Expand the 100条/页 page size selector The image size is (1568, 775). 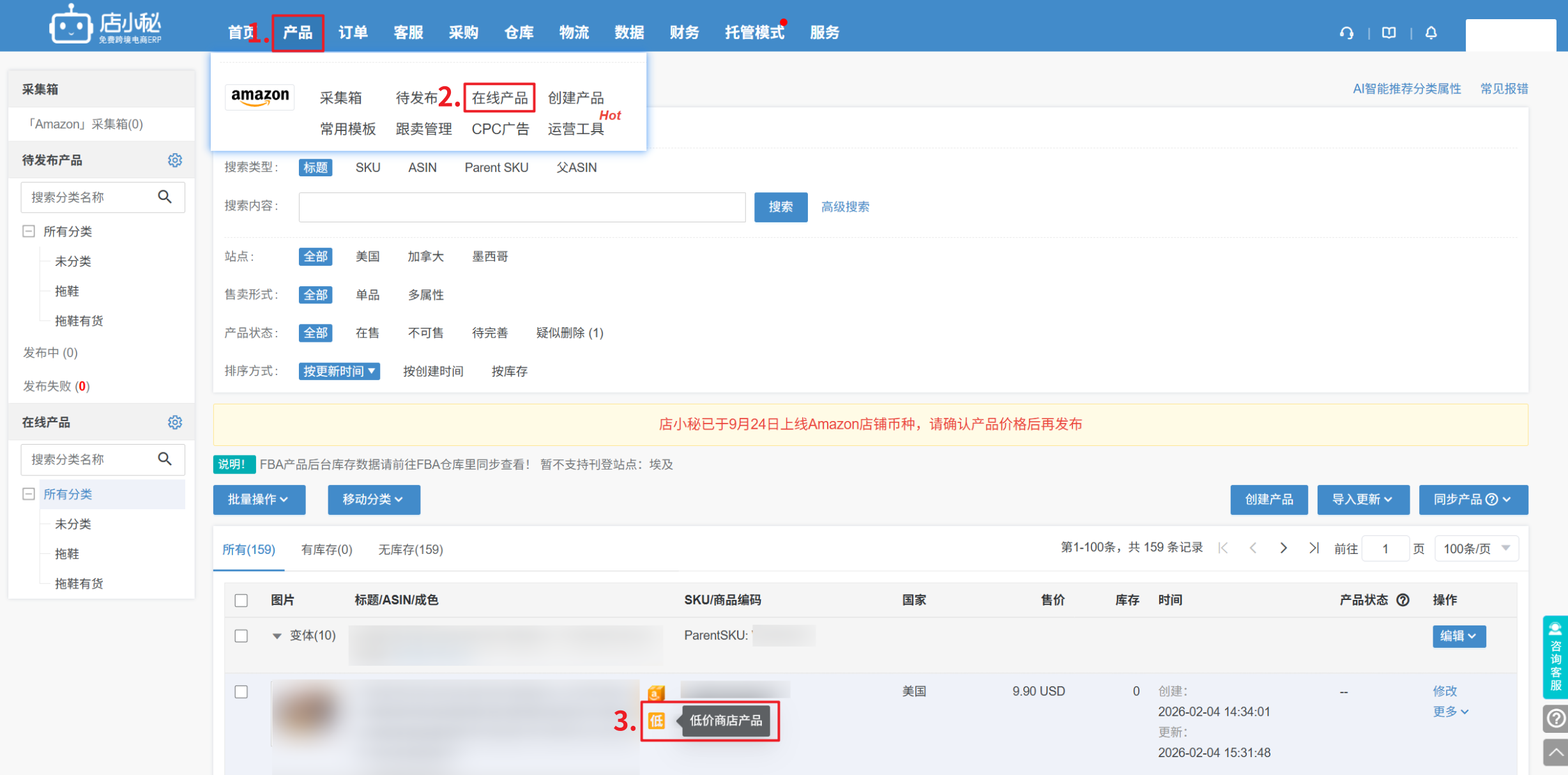1476,548
